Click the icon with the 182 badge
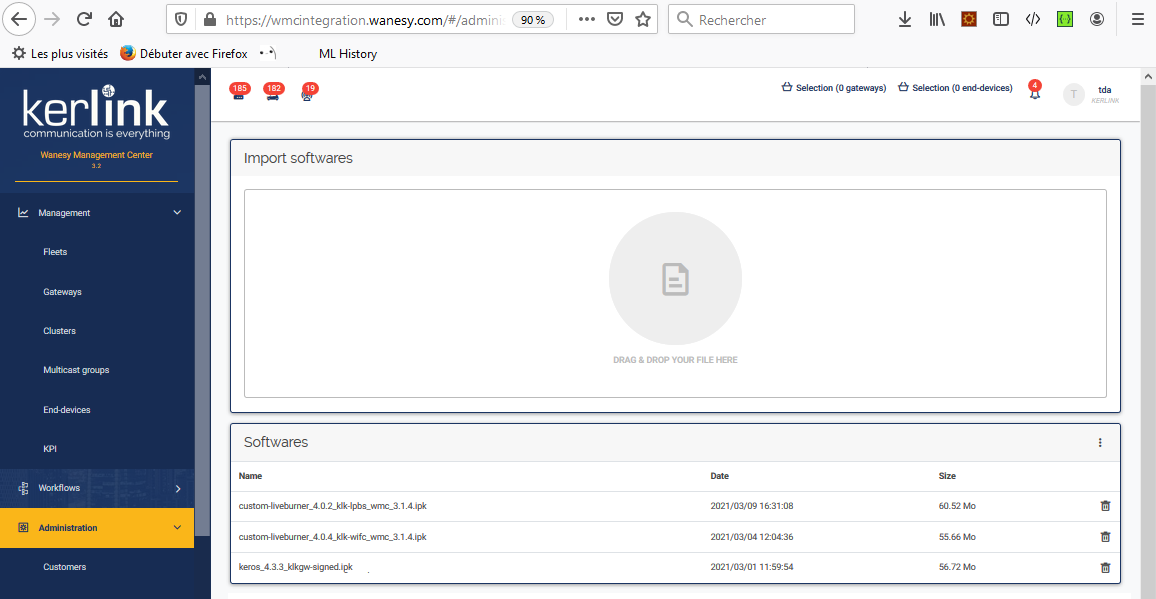This screenshot has width=1156, height=599. click(x=273, y=94)
